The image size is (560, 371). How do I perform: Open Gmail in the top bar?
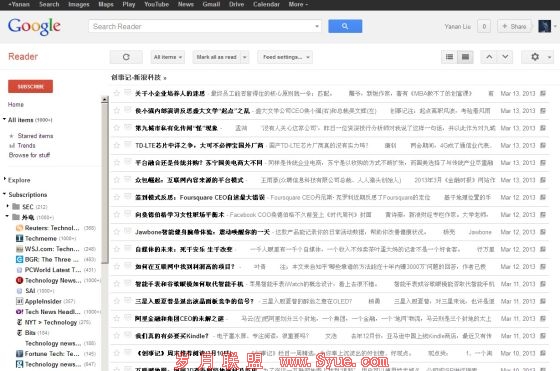[211, 5]
